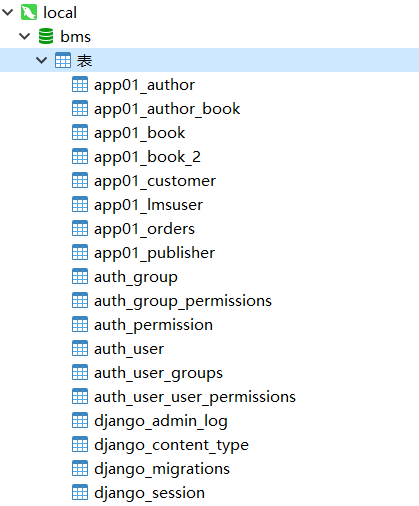The width and height of the screenshot is (419, 506).
Task: Select the django_content_type table name
Action: pyautogui.click(x=171, y=445)
